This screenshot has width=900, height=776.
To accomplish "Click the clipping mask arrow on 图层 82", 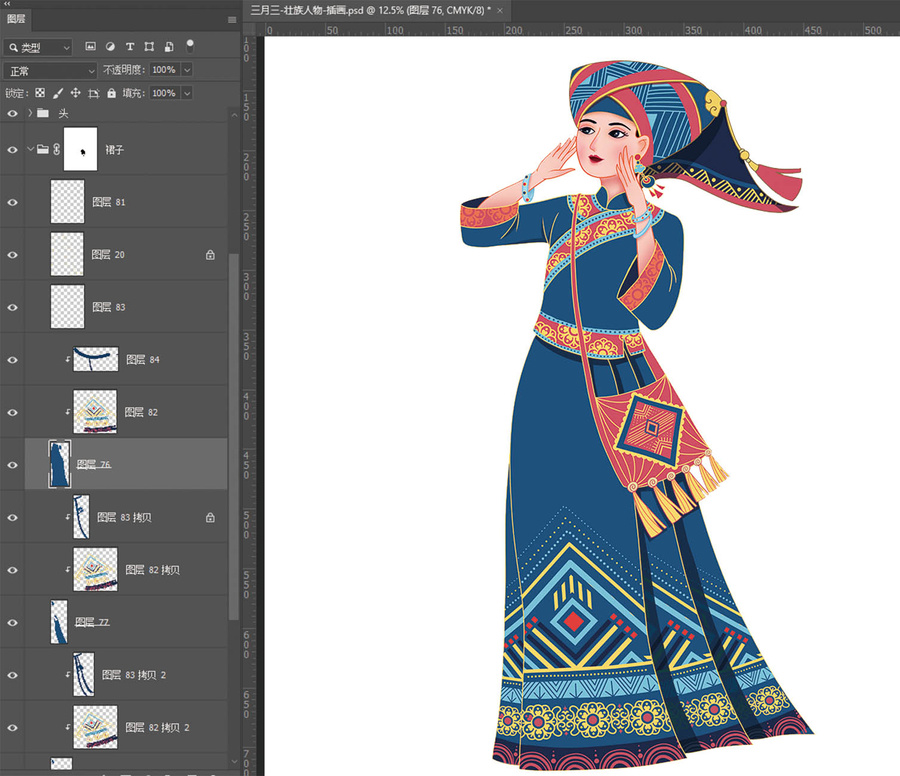I will click(x=68, y=412).
